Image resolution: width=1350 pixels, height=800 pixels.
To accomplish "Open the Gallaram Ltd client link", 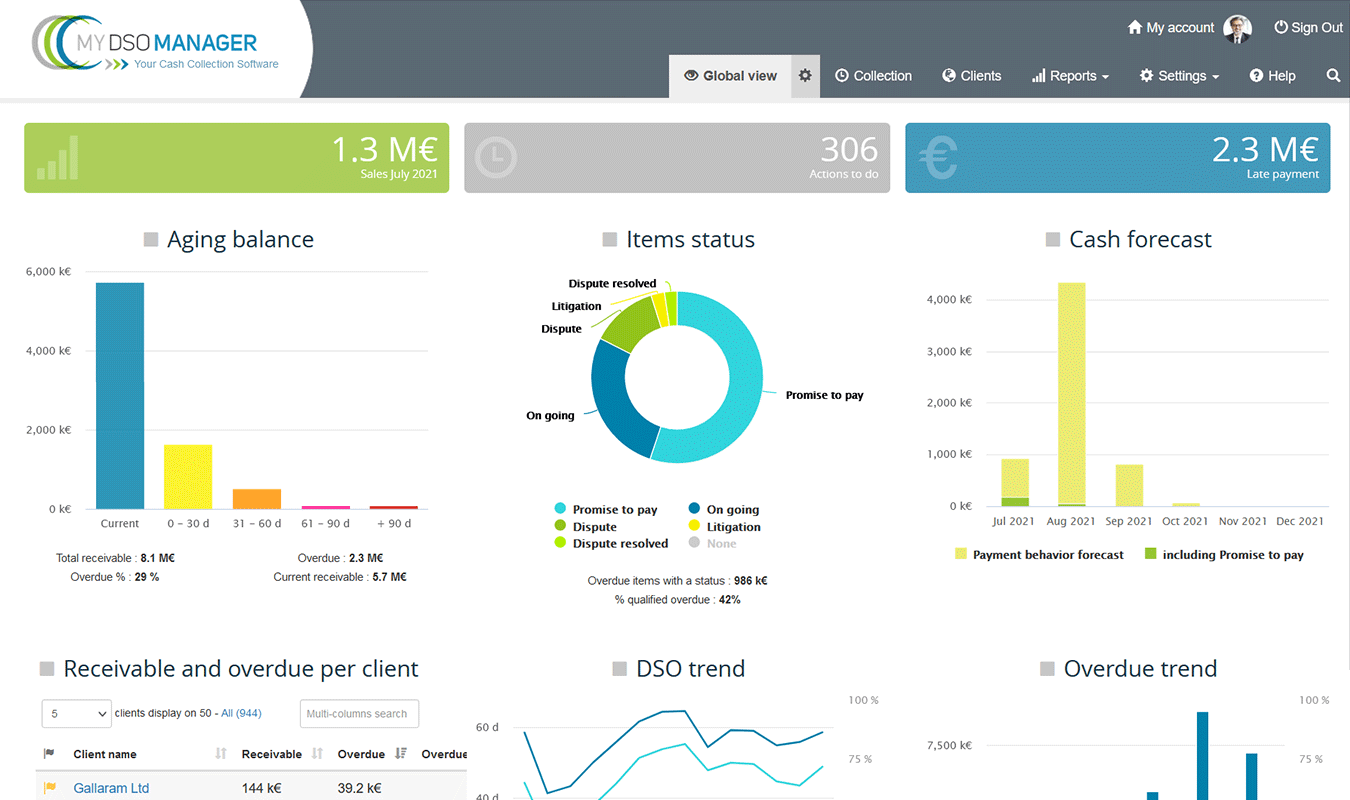I will pyautogui.click(x=111, y=788).
